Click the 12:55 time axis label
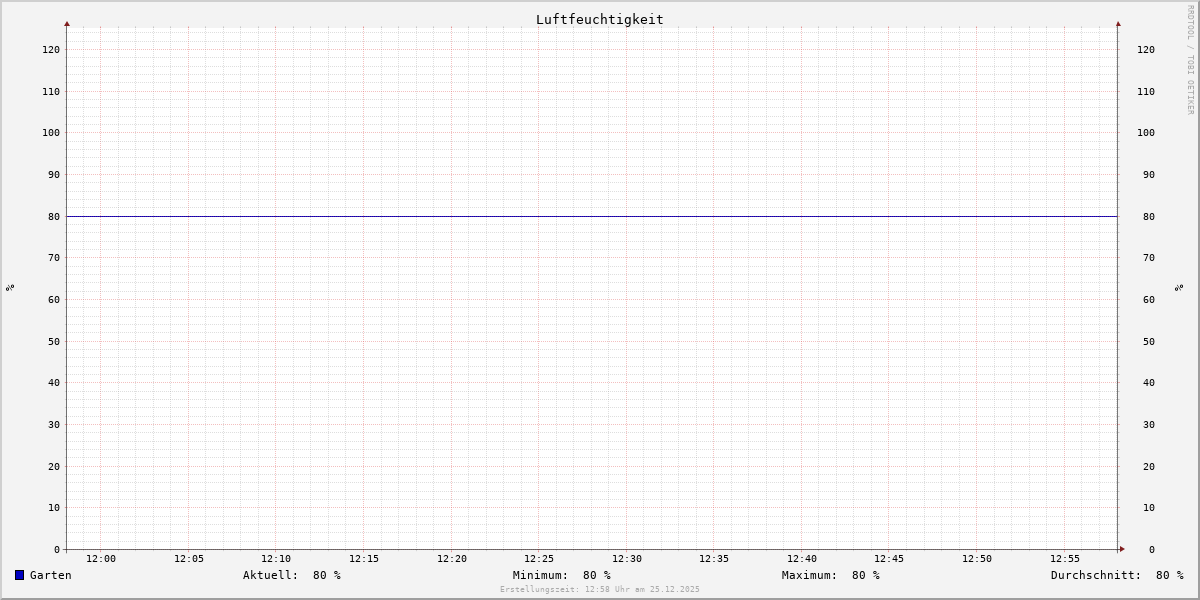1200x600 pixels. click(1065, 558)
